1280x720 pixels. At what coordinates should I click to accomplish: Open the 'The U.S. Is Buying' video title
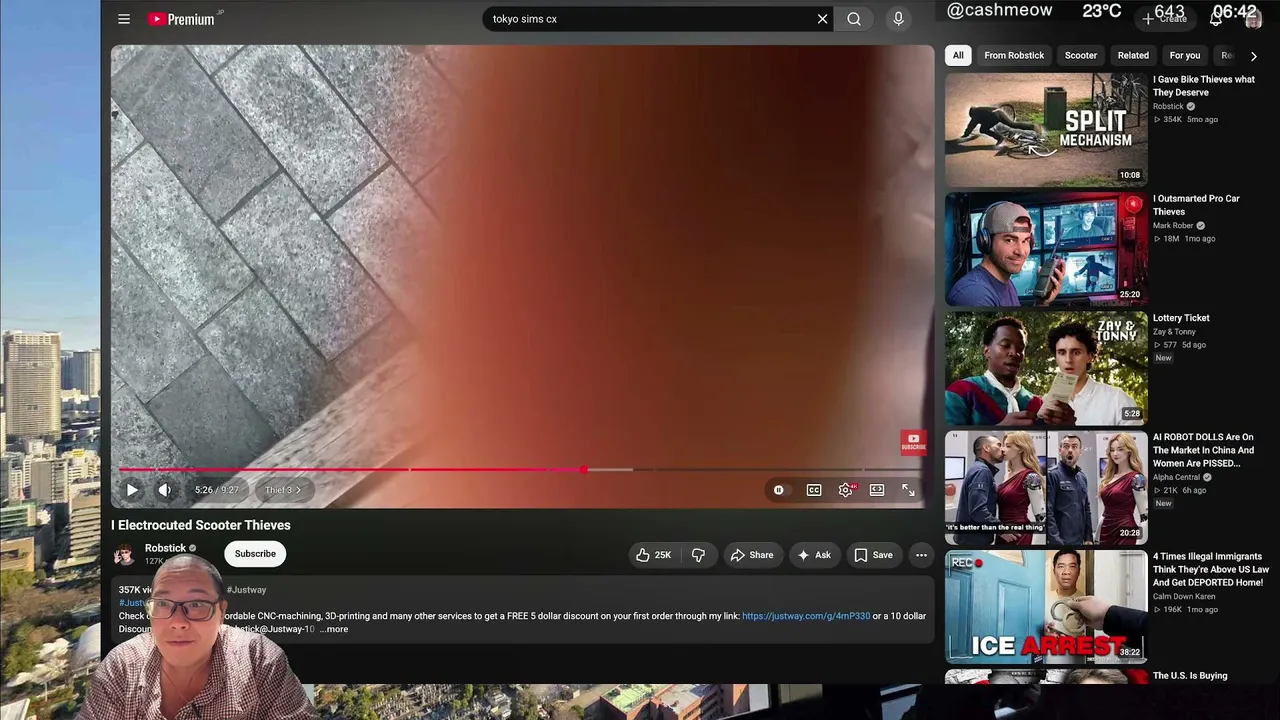tap(1190, 676)
